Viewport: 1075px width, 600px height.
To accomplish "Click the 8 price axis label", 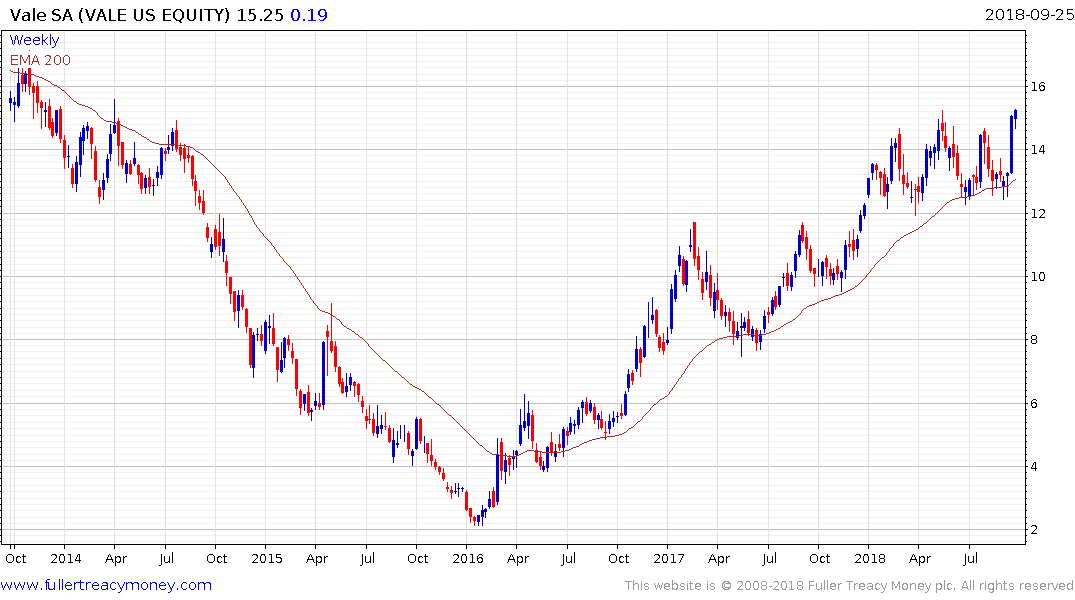I will pos(1035,339).
